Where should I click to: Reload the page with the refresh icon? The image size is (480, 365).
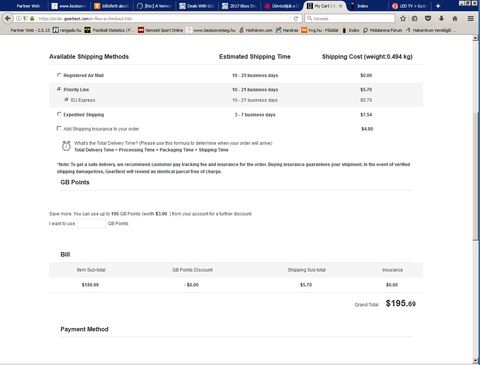(x=296, y=19)
